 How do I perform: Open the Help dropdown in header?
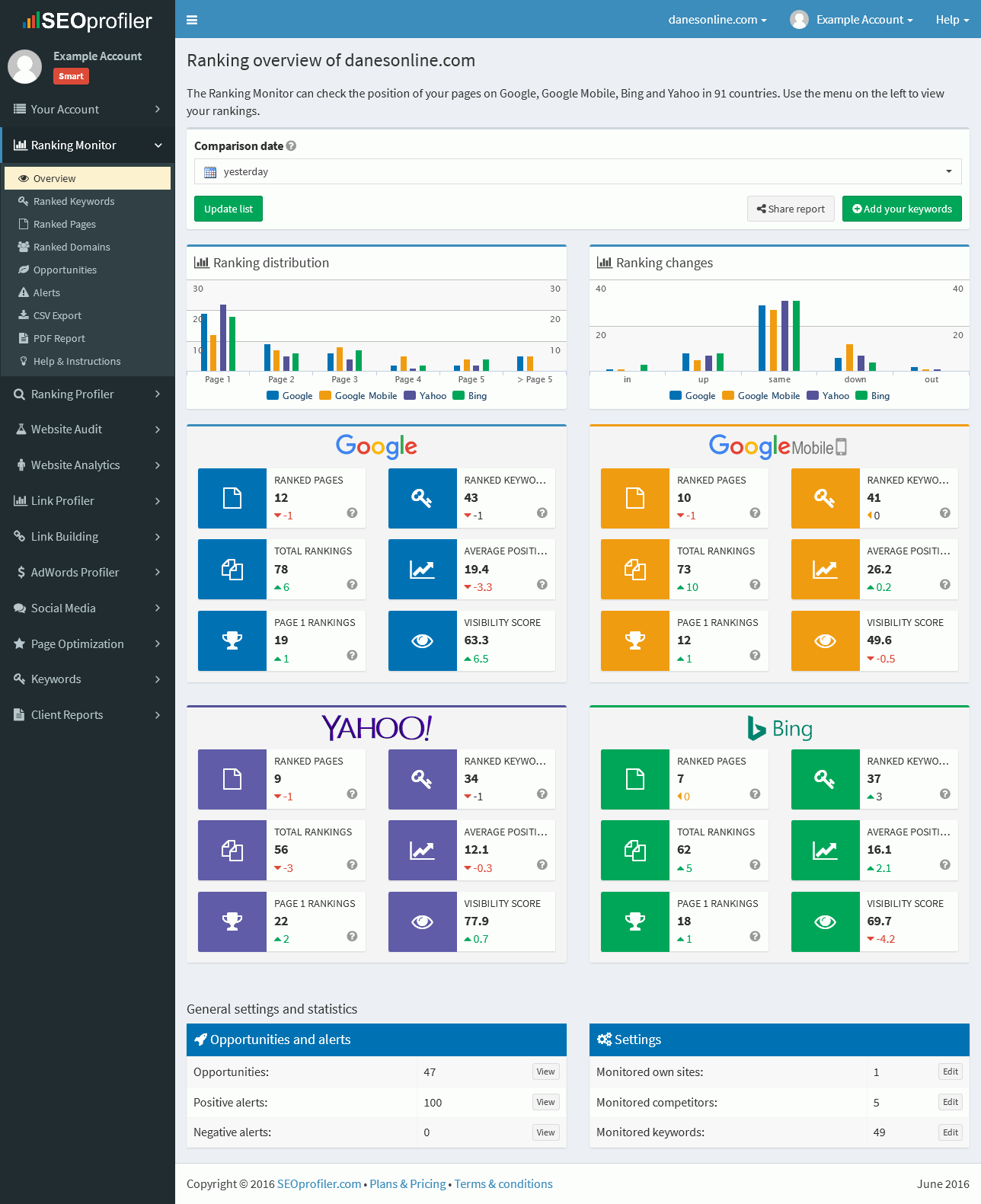point(952,20)
